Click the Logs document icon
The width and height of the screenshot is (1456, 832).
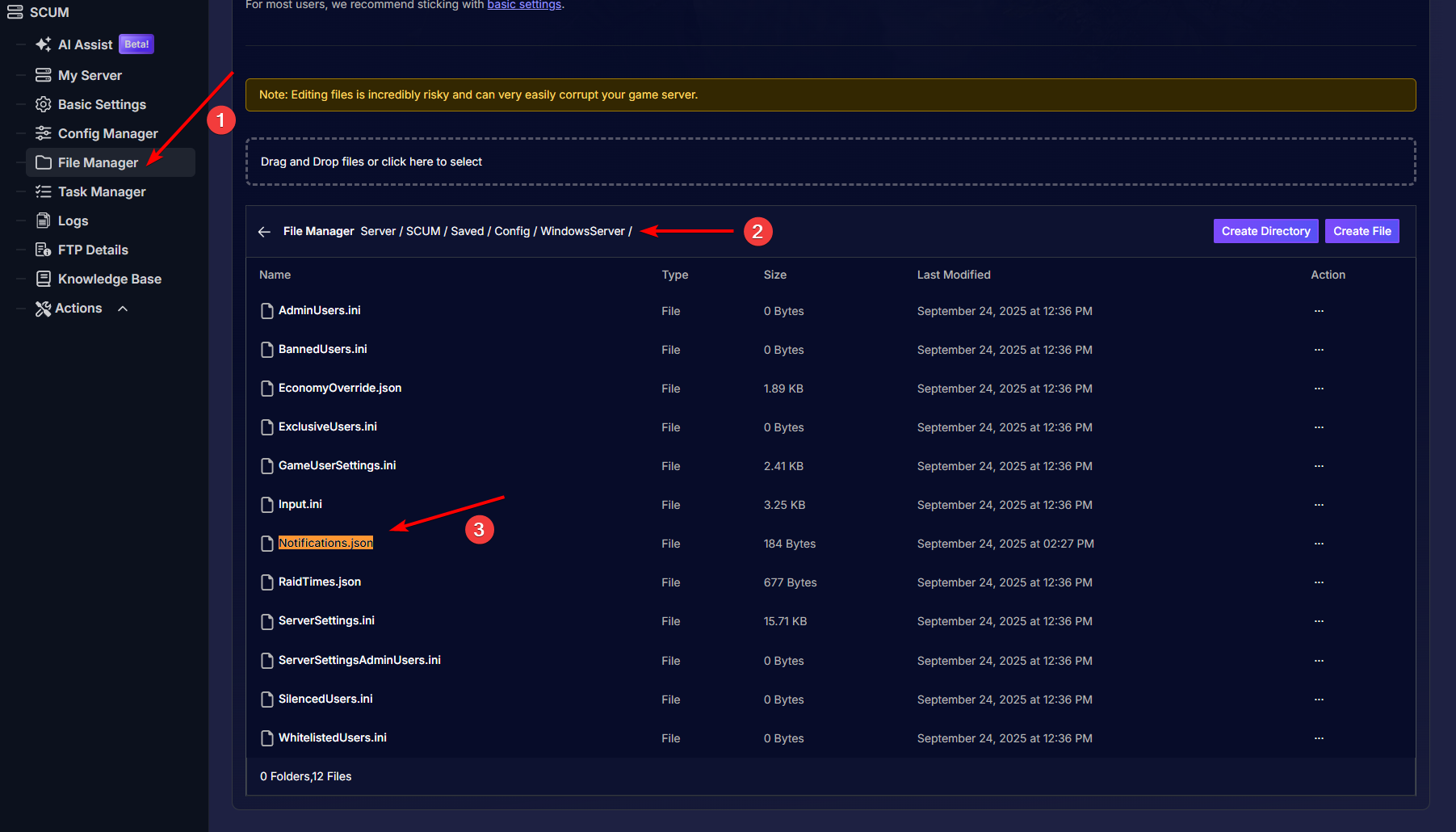coord(44,221)
